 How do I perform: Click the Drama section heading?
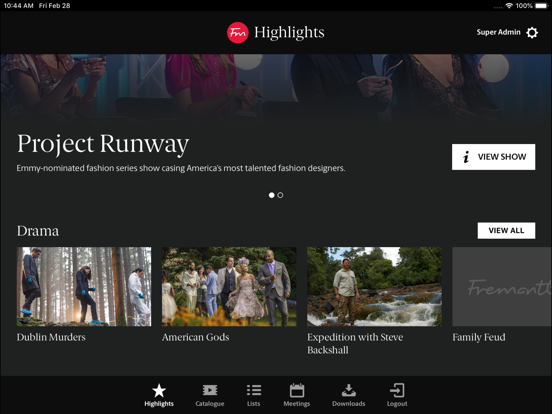click(38, 231)
